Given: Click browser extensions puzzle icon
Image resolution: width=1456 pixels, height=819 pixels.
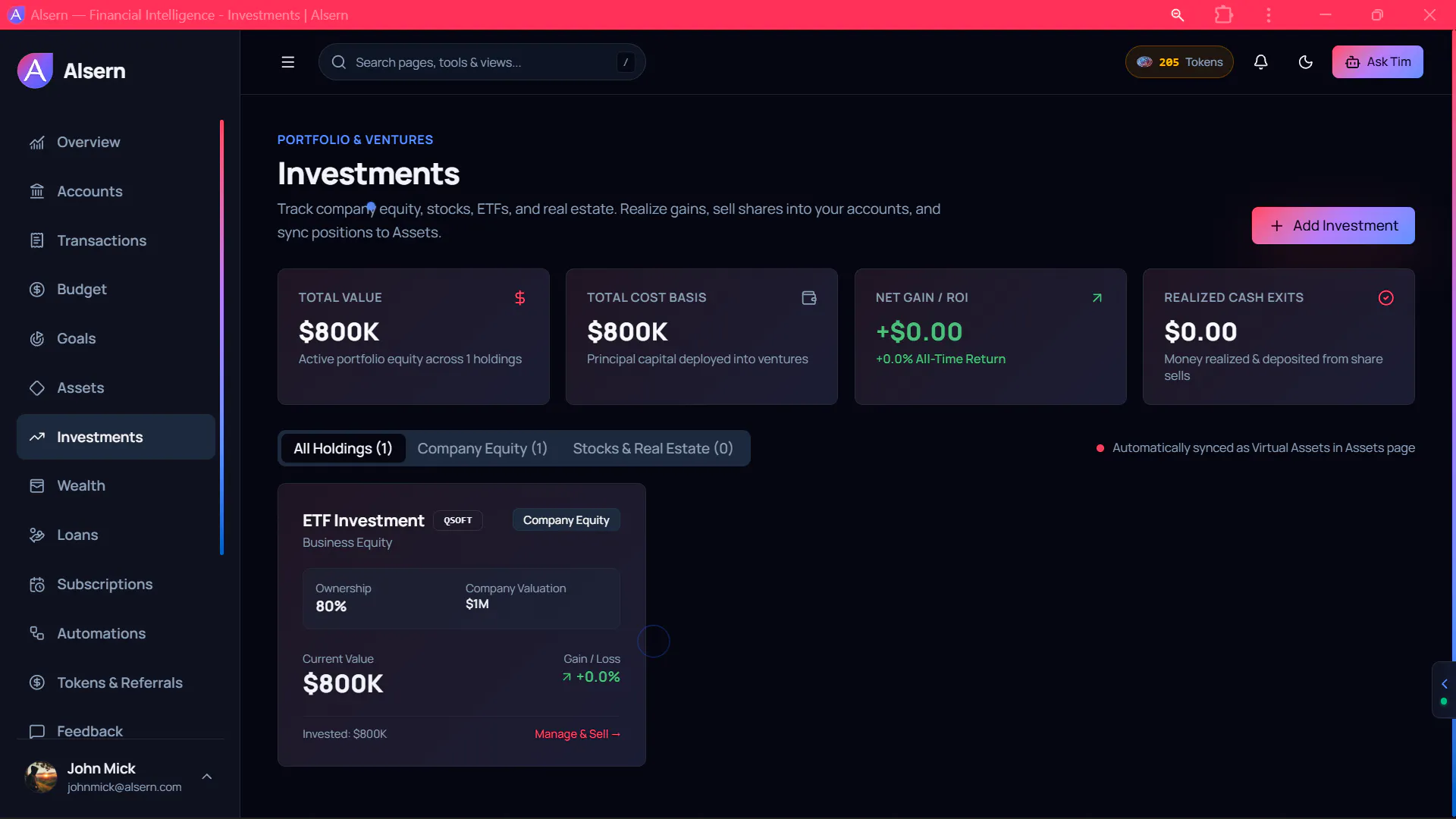Looking at the screenshot, I should pyautogui.click(x=1223, y=14).
